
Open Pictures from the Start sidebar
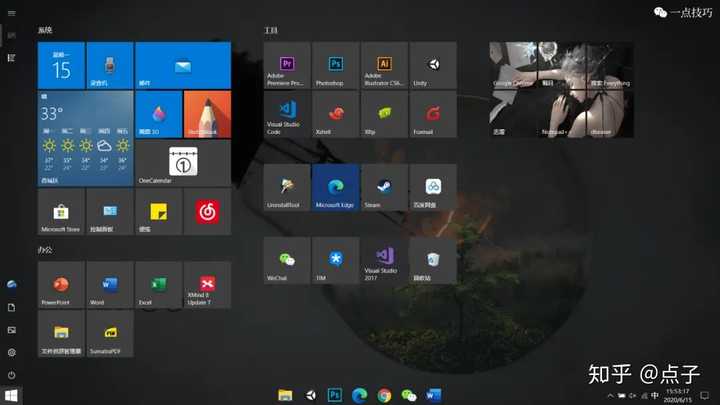pos(11,330)
